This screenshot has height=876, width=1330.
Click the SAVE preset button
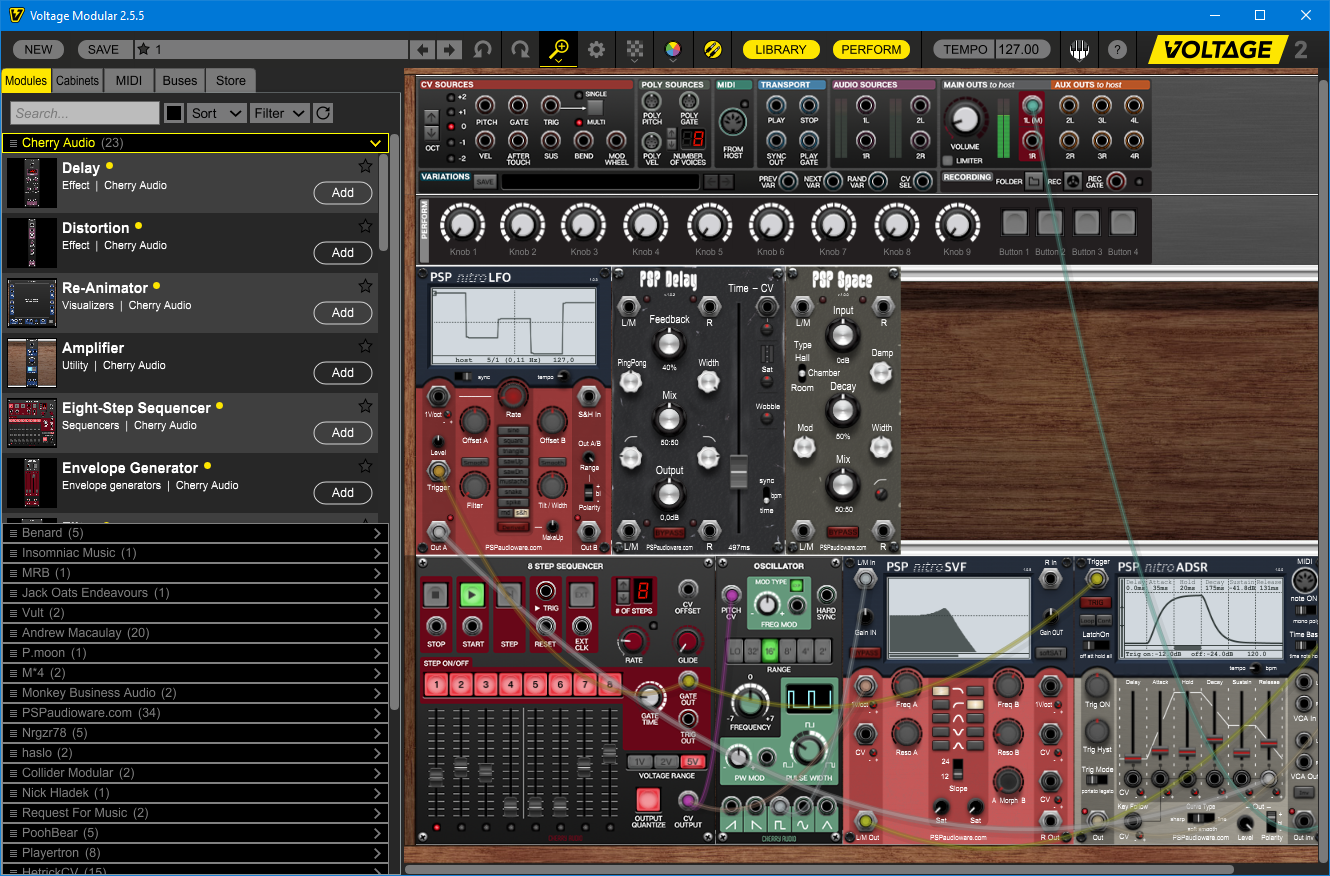pos(103,49)
